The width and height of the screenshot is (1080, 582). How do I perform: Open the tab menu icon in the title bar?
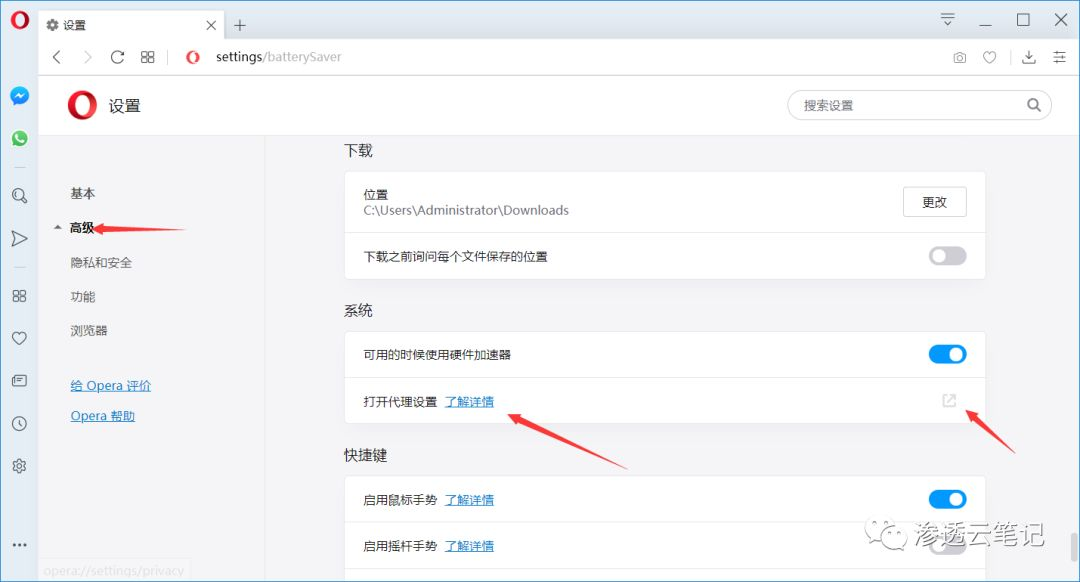[x=948, y=19]
